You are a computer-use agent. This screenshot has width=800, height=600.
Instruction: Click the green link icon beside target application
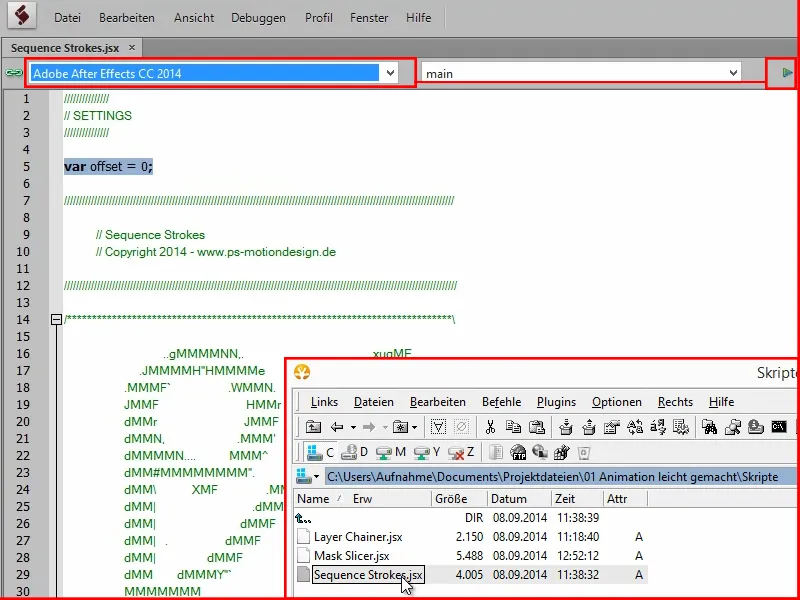tap(14, 73)
